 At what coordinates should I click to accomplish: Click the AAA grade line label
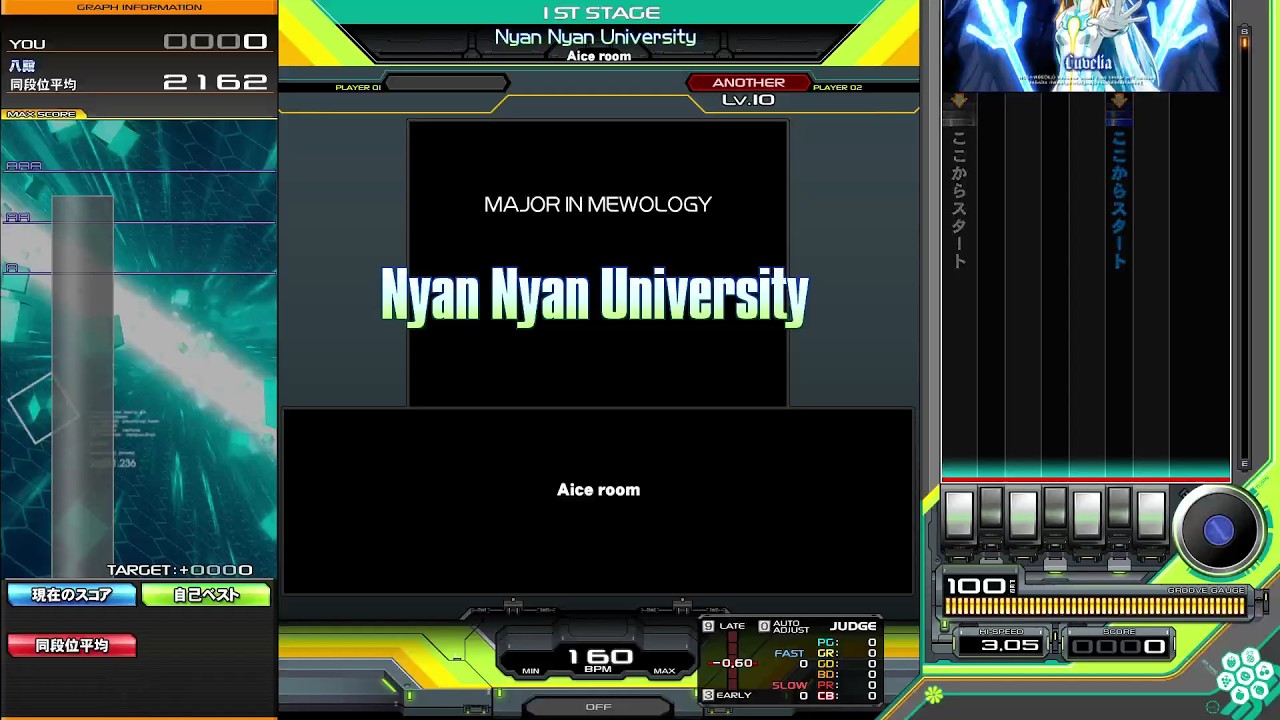pyautogui.click(x=24, y=166)
